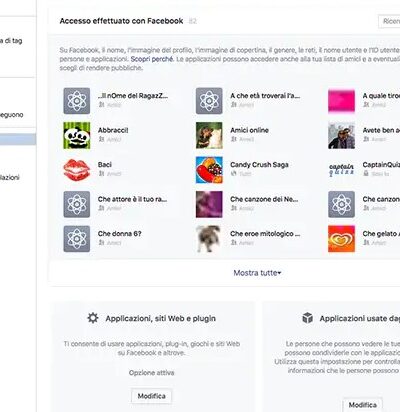Click the 'Opzione attiva' status text
This screenshot has height=412, width=400.
click(152, 373)
